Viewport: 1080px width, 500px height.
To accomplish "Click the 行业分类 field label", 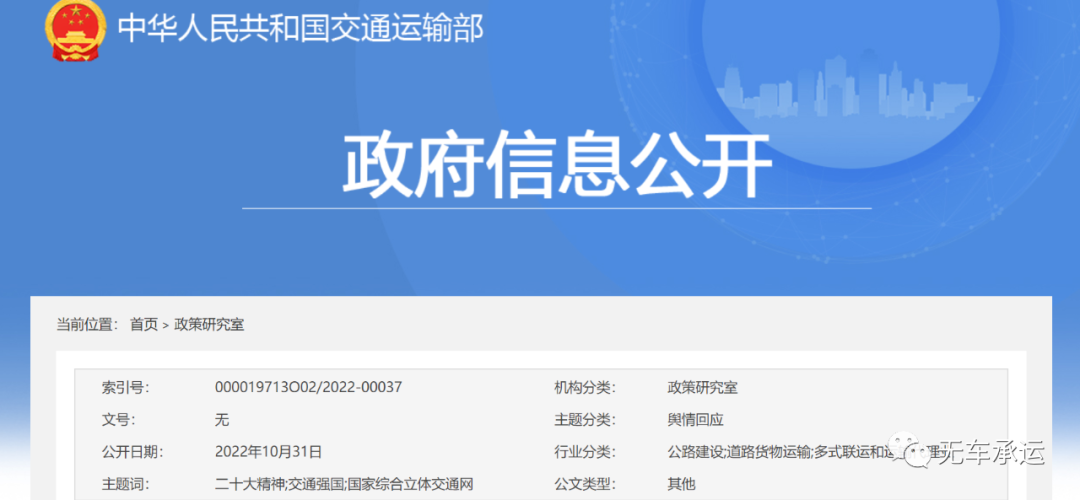I will click(584, 452).
